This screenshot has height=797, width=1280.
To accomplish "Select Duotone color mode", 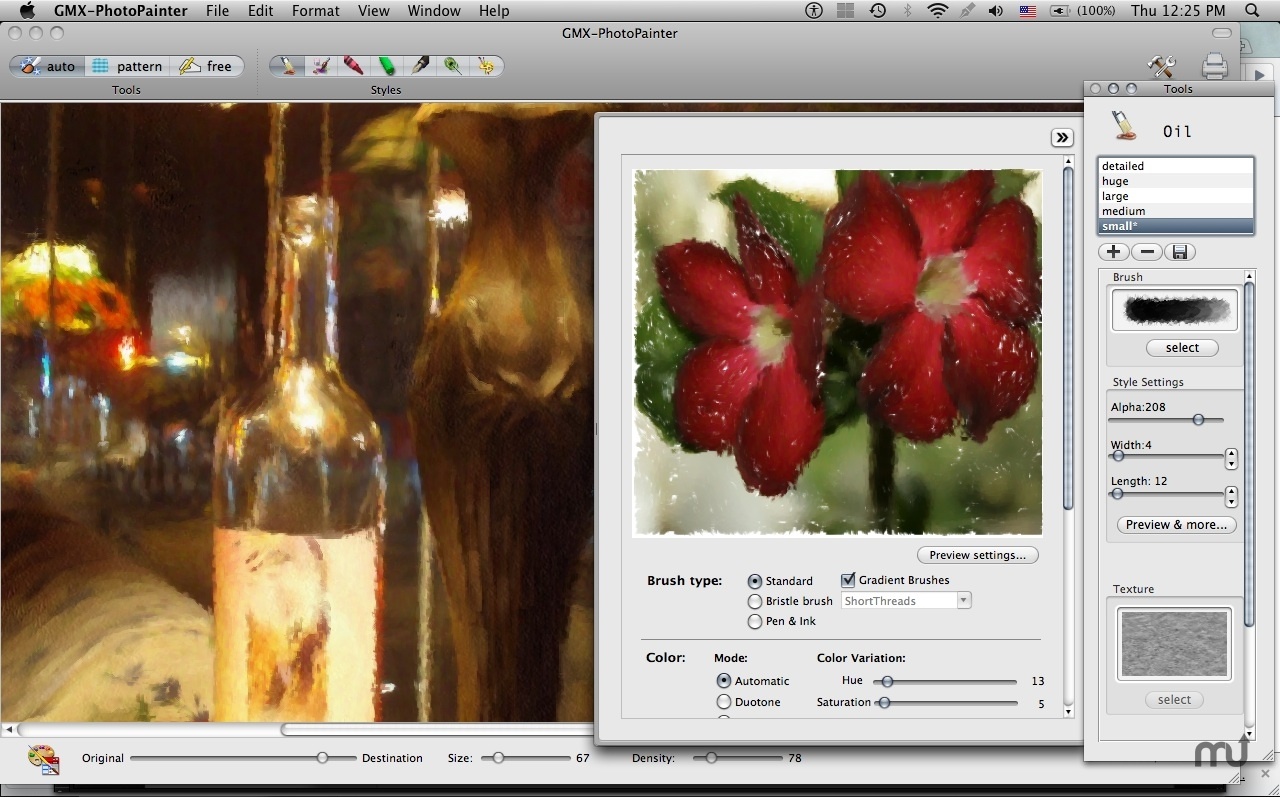I will (724, 702).
